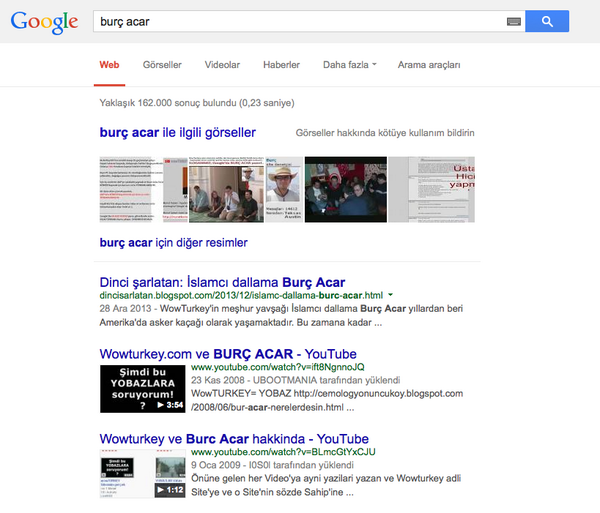Image resolution: width=600 pixels, height=513 pixels.
Task: Click the Google logo
Action: [x=44, y=22]
